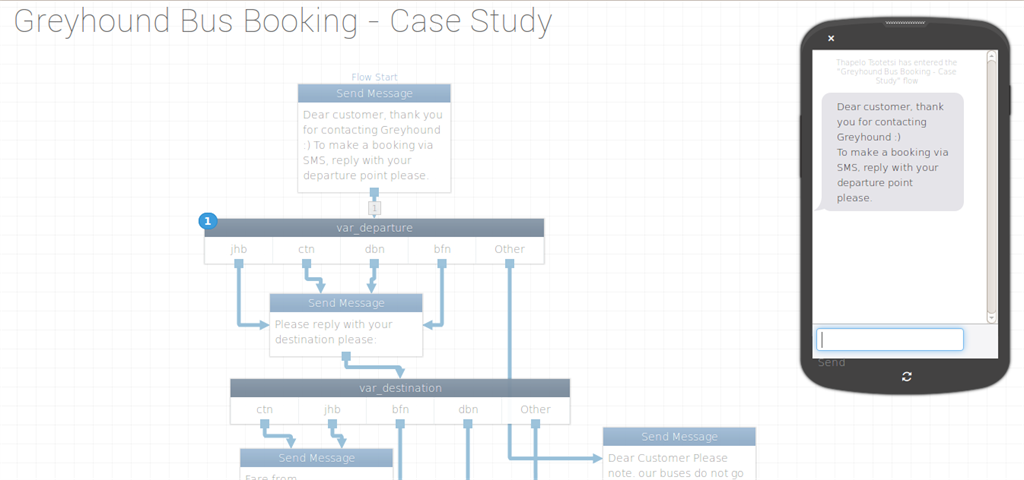
Task: Click ctn rule in var_departure
Action: [306, 249]
